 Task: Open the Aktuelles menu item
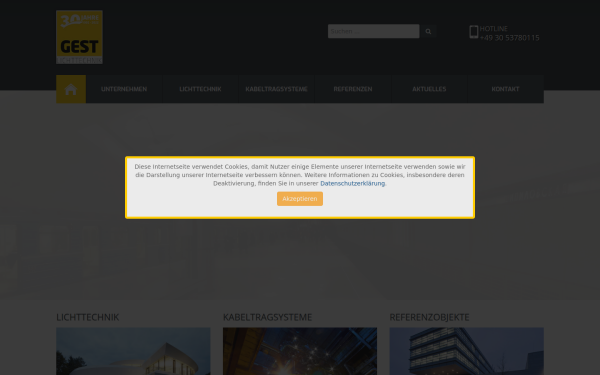click(x=429, y=89)
